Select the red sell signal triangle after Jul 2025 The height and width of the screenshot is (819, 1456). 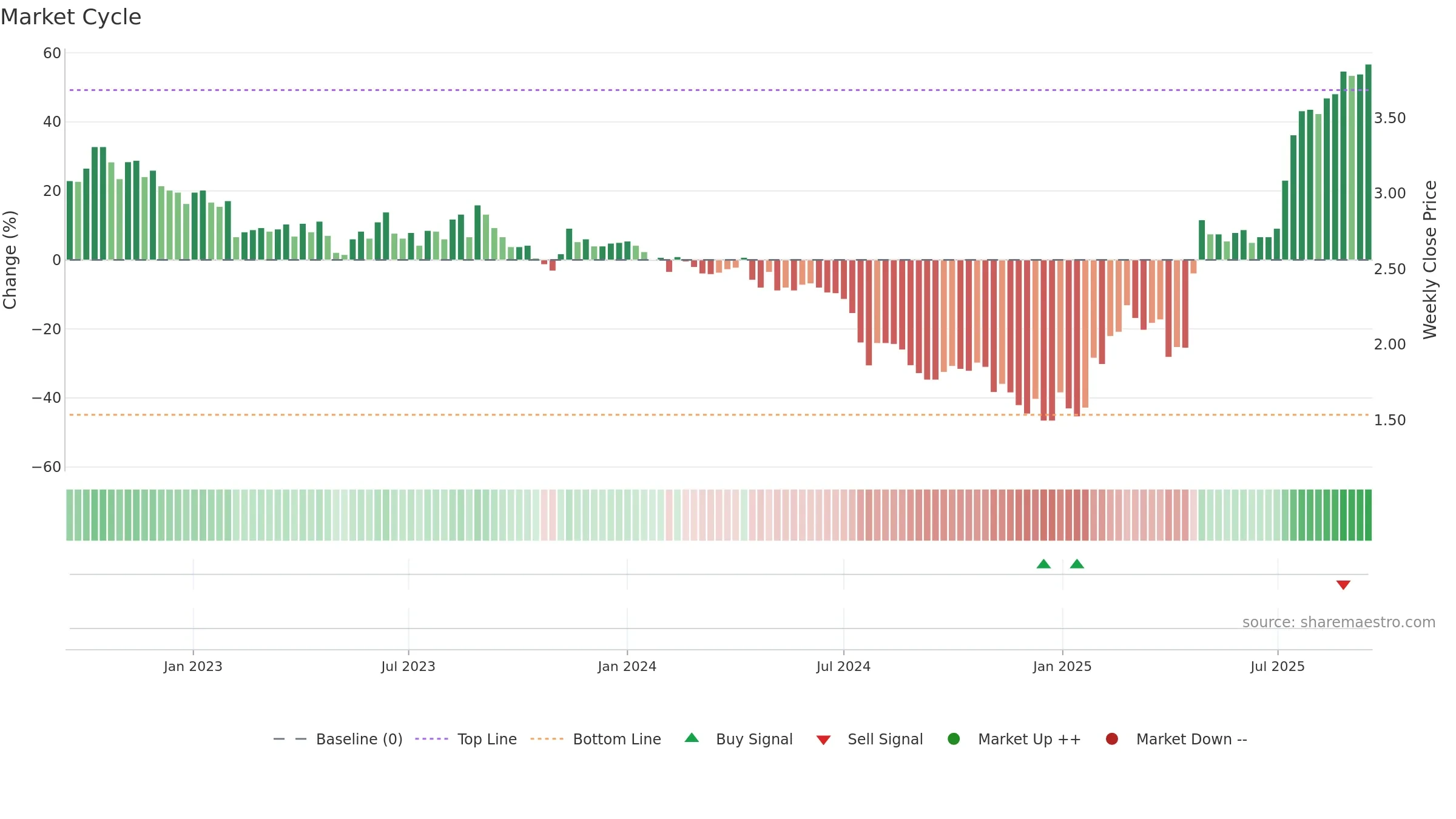click(x=1343, y=585)
